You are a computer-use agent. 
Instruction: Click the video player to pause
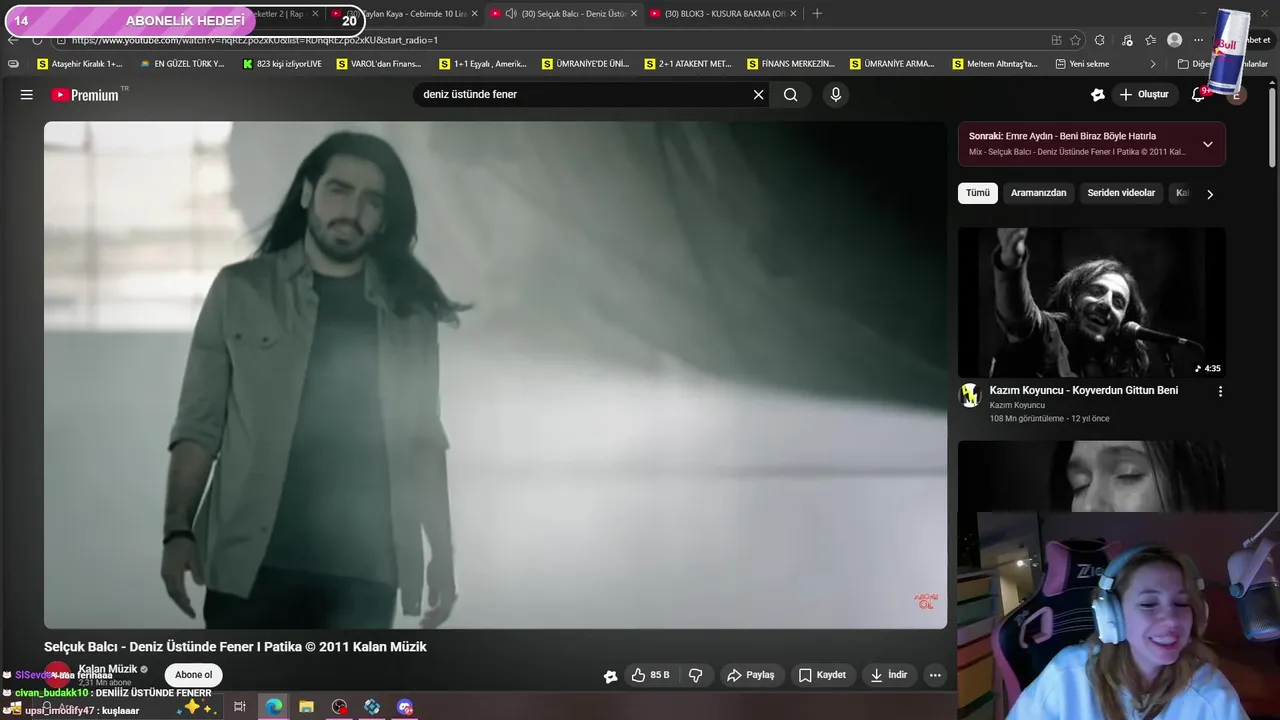tap(495, 375)
